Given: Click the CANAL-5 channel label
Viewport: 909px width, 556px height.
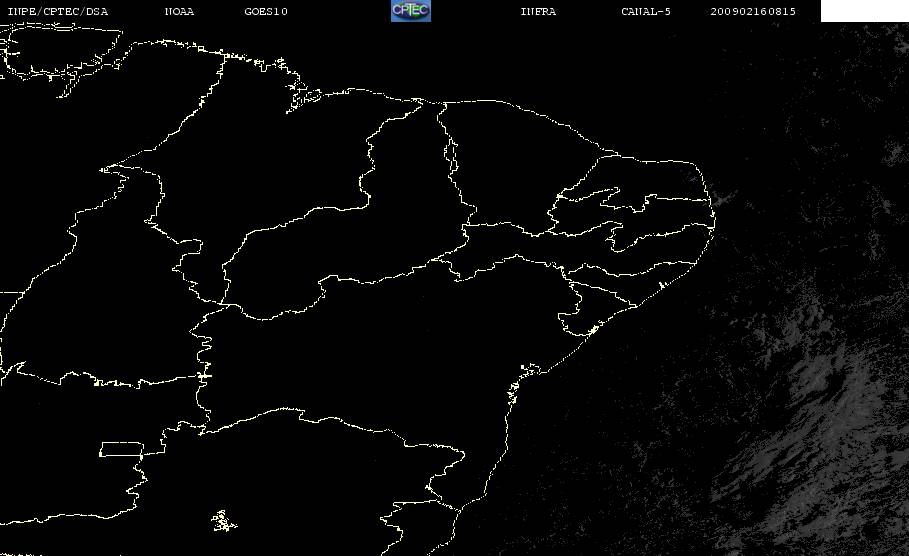Looking at the screenshot, I should (x=646, y=11).
